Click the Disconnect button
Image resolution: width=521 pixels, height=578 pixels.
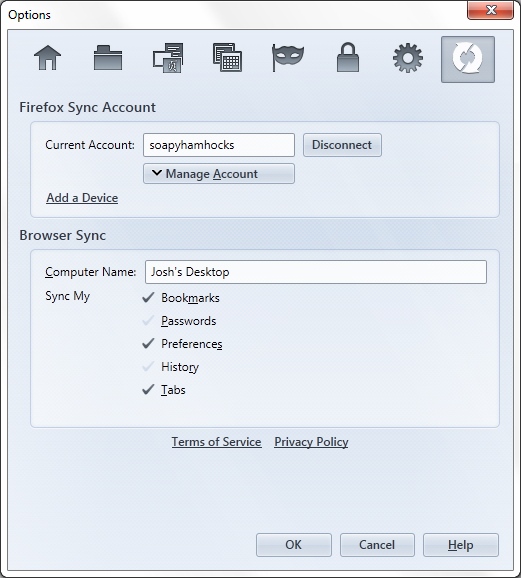342,145
